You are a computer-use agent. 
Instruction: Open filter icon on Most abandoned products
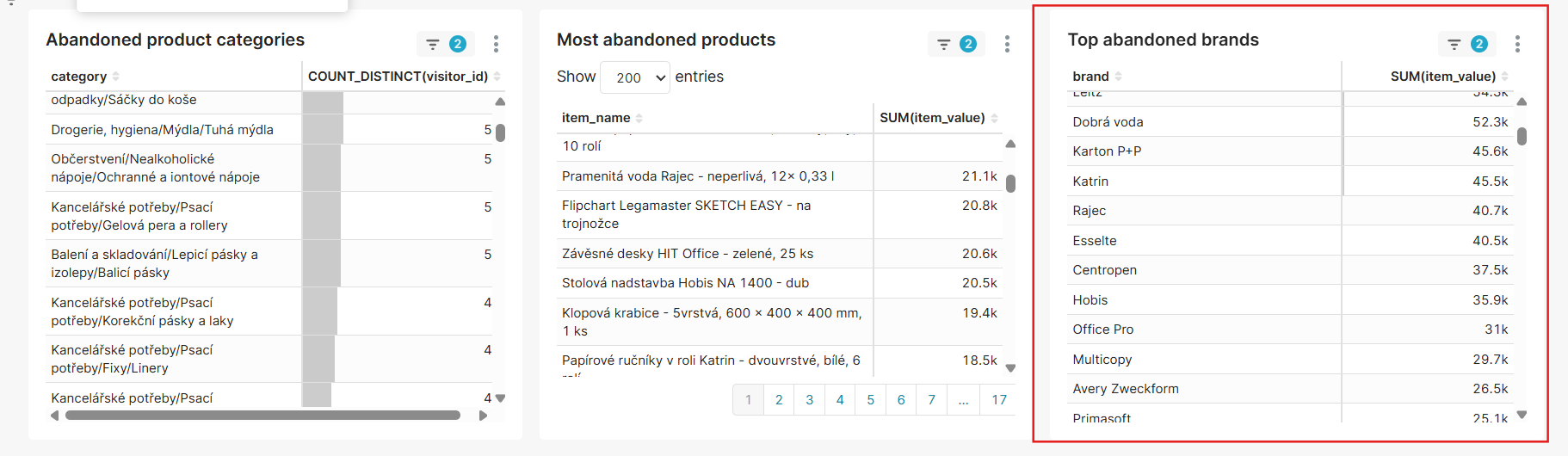[944, 44]
